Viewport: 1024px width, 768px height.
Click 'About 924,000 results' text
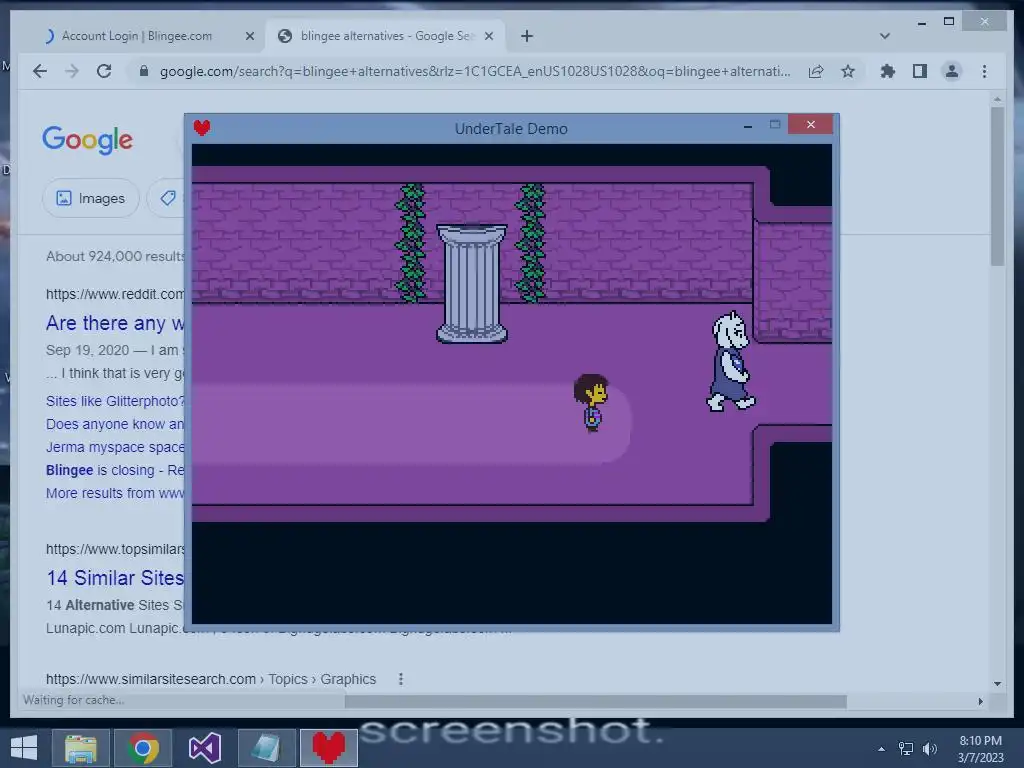[x=115, y=256]
